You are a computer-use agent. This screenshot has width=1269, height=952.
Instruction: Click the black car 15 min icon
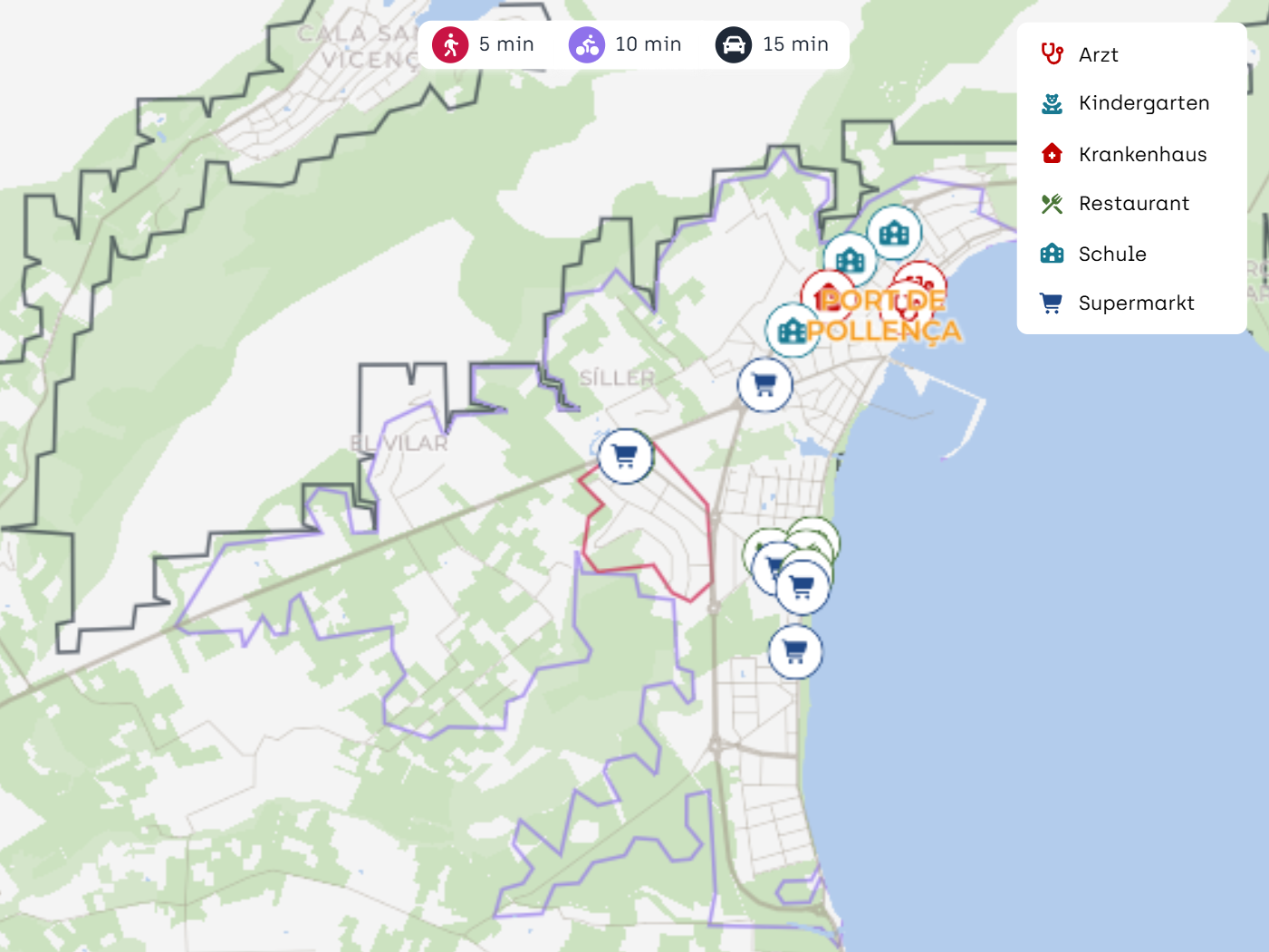coord(734,44)
